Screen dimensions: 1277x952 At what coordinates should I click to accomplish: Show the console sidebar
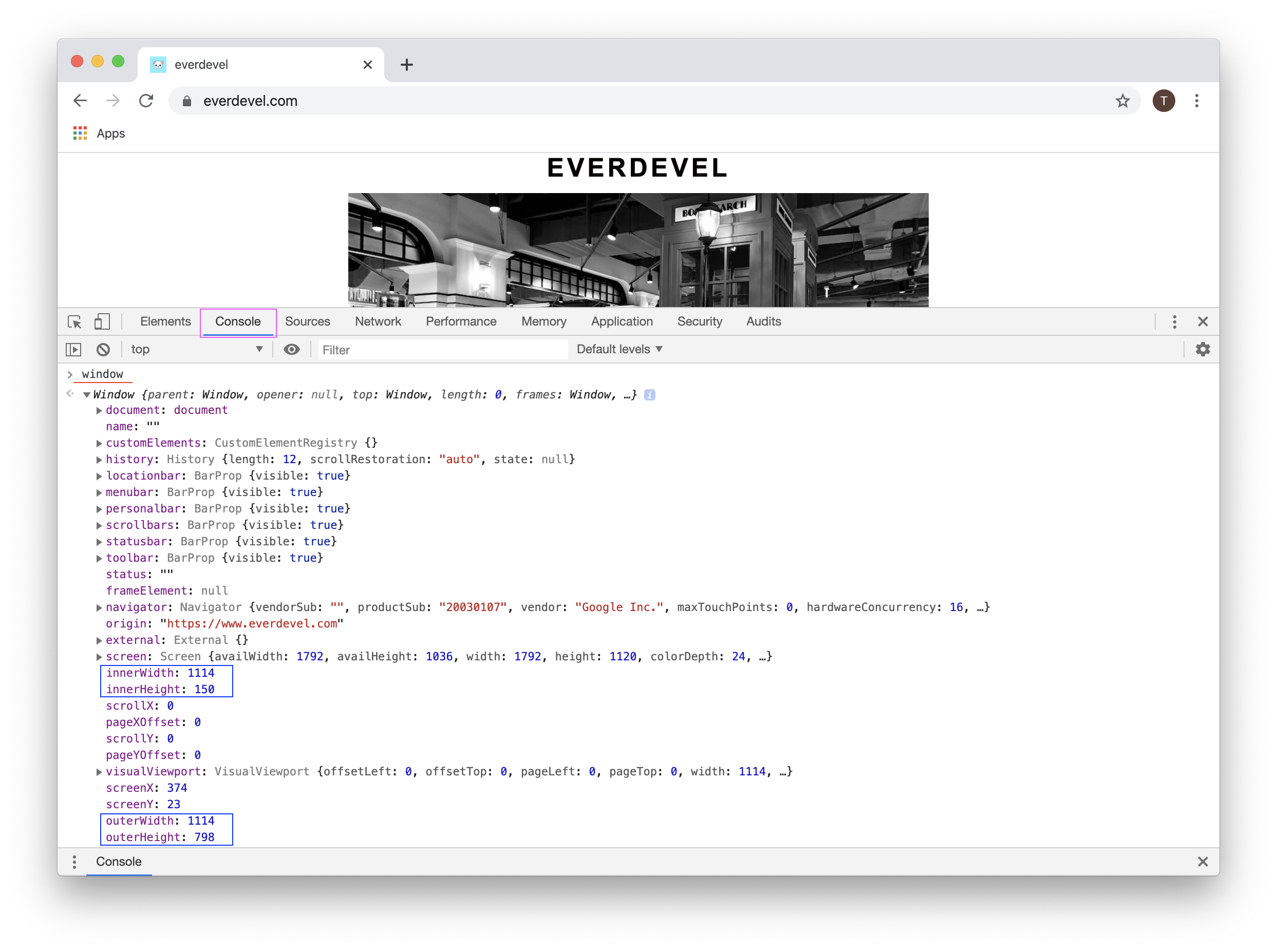[x=74, y=349]
